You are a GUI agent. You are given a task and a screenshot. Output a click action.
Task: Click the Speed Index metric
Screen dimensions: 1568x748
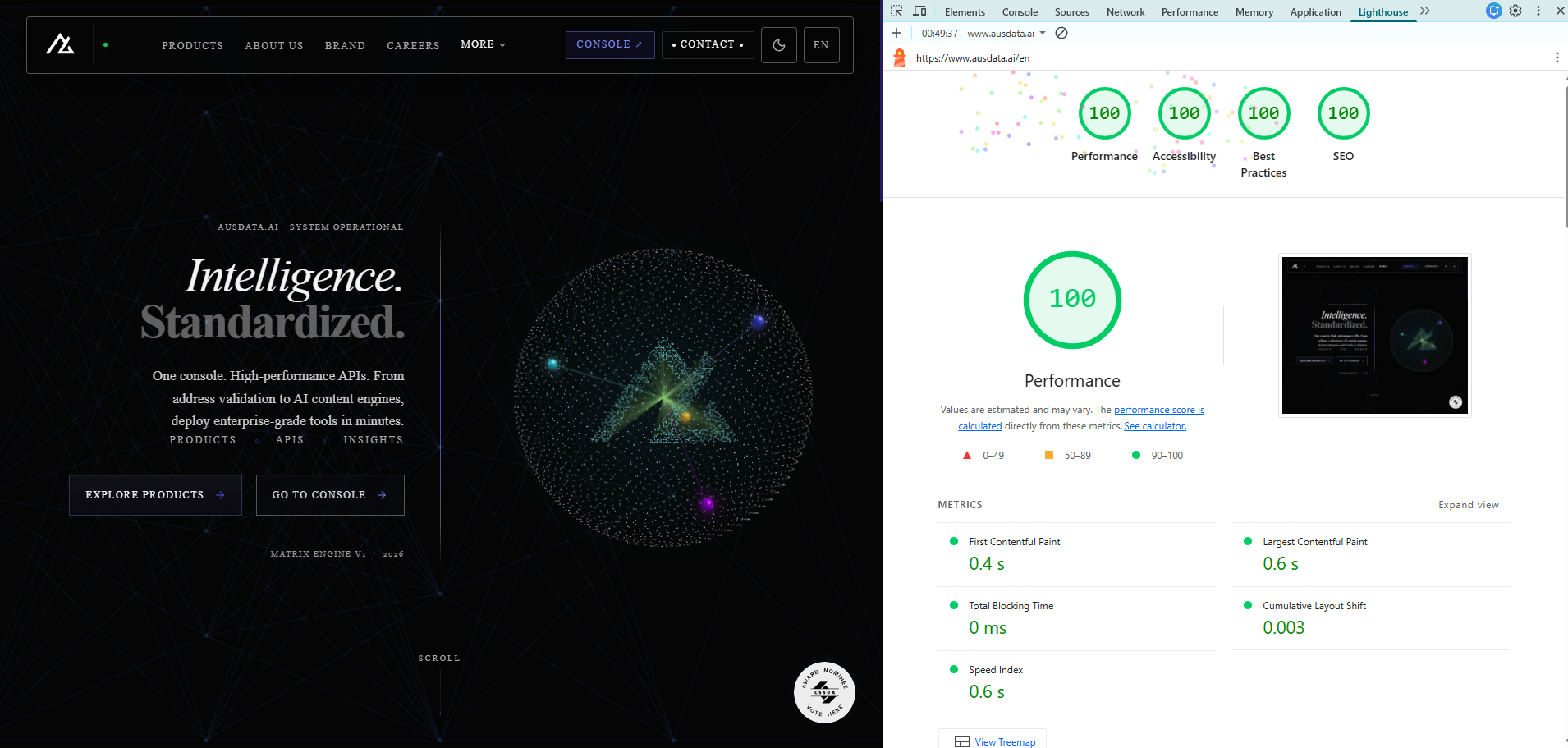(x=1076, y=682)
